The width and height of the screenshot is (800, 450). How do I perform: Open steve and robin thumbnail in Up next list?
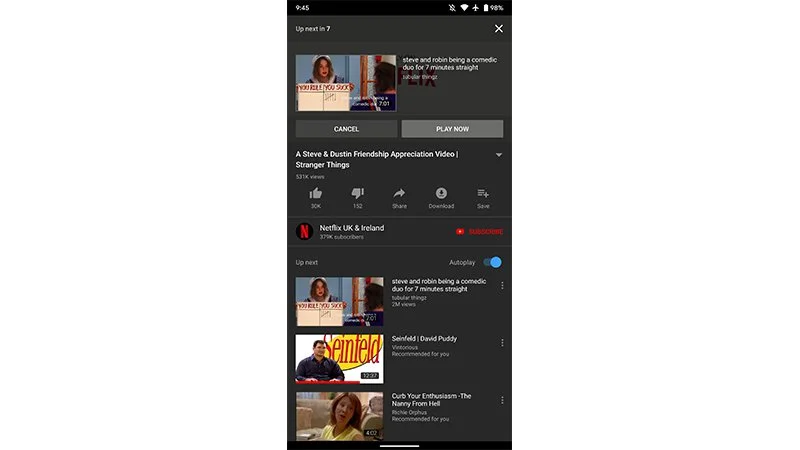[x=339, y=302]
